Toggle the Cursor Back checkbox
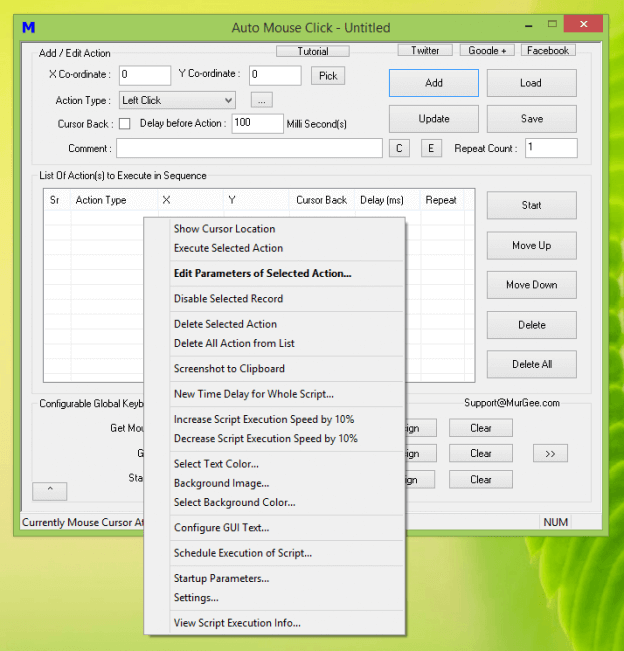624x651 pixels. 125,124
